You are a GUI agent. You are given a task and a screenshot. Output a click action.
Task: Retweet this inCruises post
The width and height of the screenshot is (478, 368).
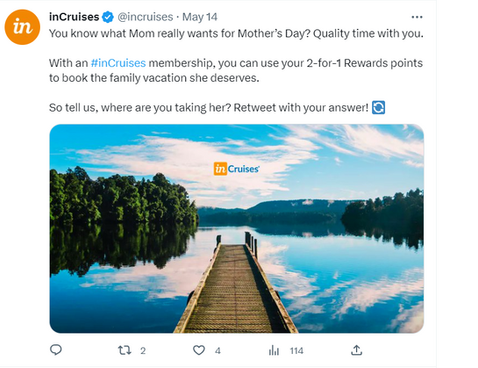pos(124,350)
